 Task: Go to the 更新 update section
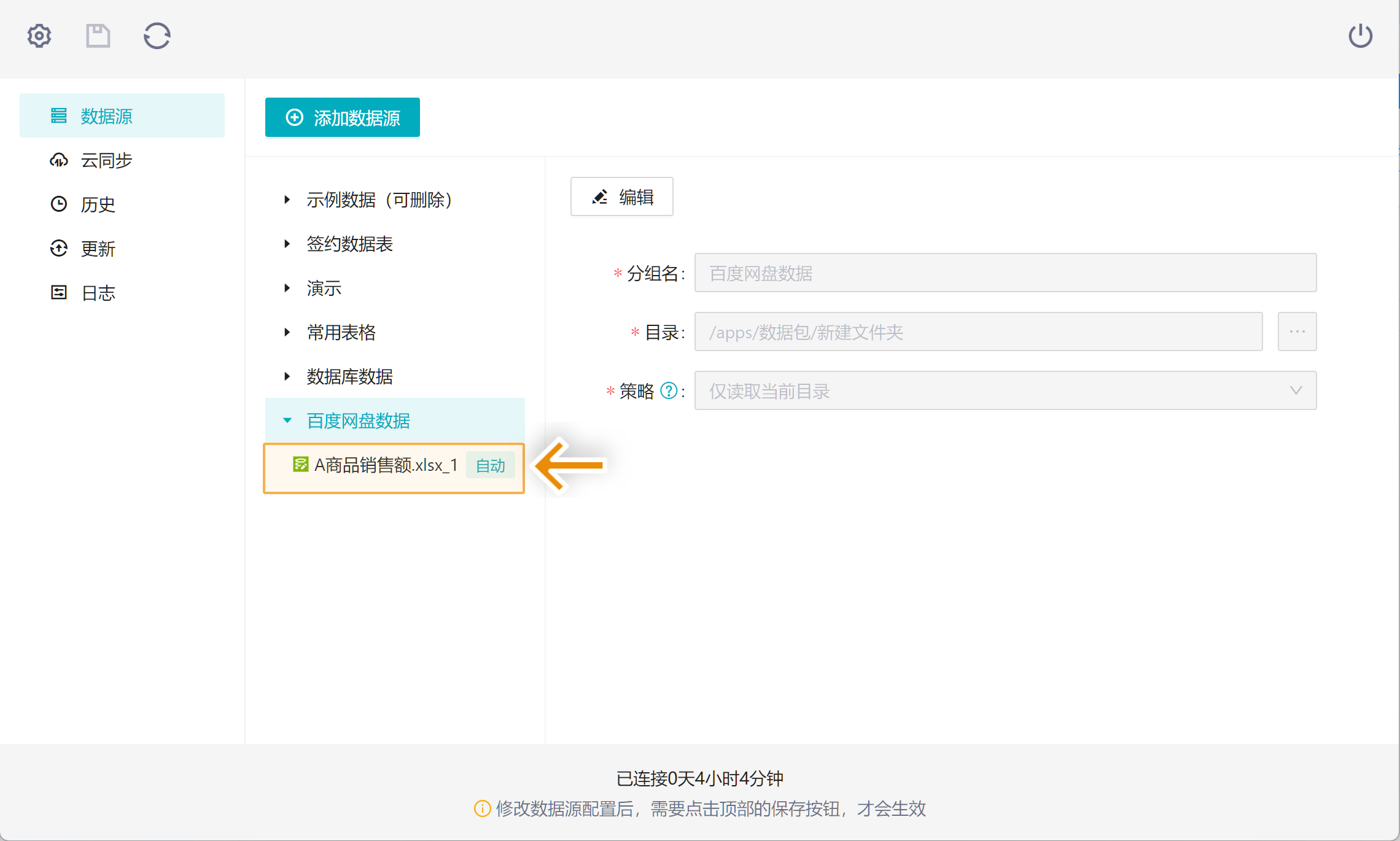coord(97,249)
